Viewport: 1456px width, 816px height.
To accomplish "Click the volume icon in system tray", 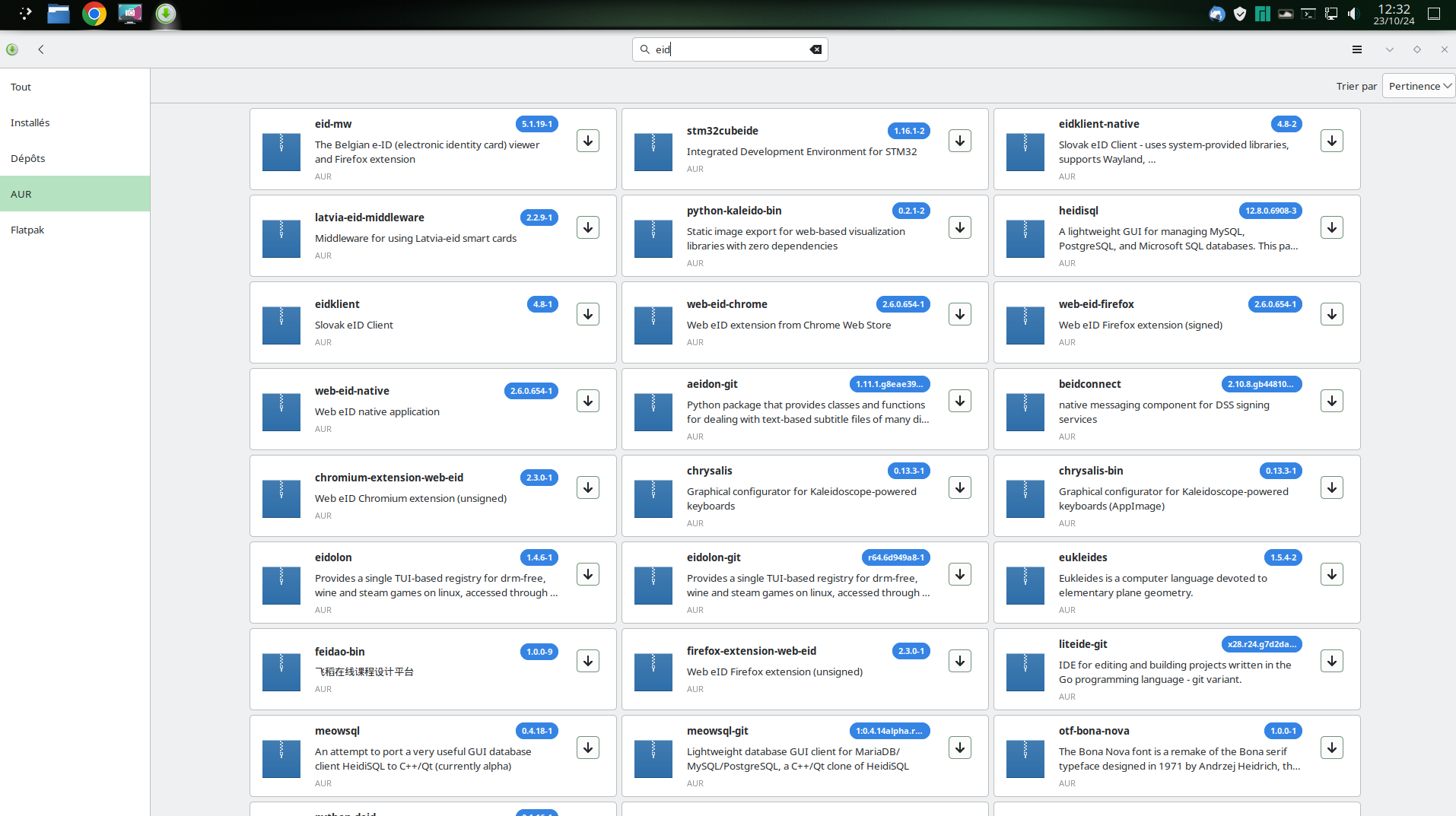I will [1353, 14].
